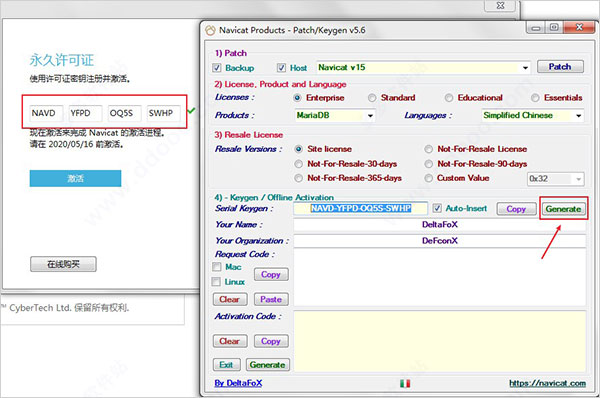Click inside the Activation Code text area
The width and height of the screenshot is (600, 398).
440,341
